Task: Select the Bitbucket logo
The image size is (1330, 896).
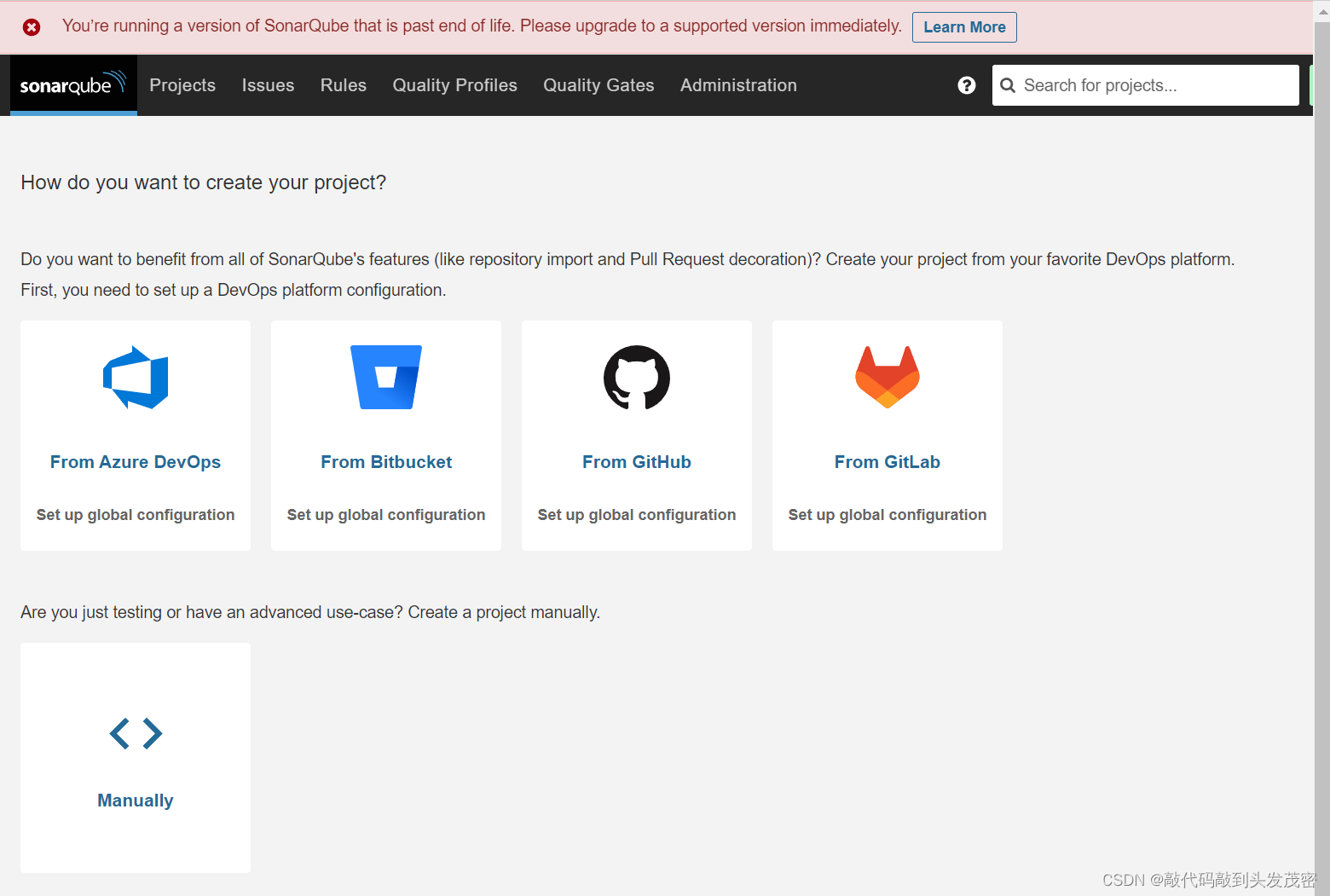Action: pyautogui.click(x=386, y=378)
